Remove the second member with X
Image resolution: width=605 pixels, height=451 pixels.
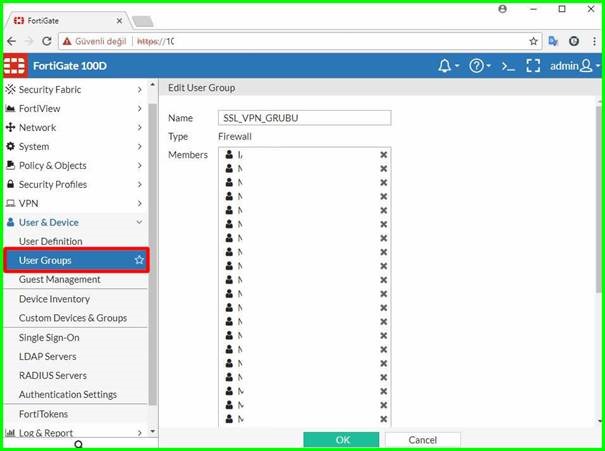click(384, 169)
